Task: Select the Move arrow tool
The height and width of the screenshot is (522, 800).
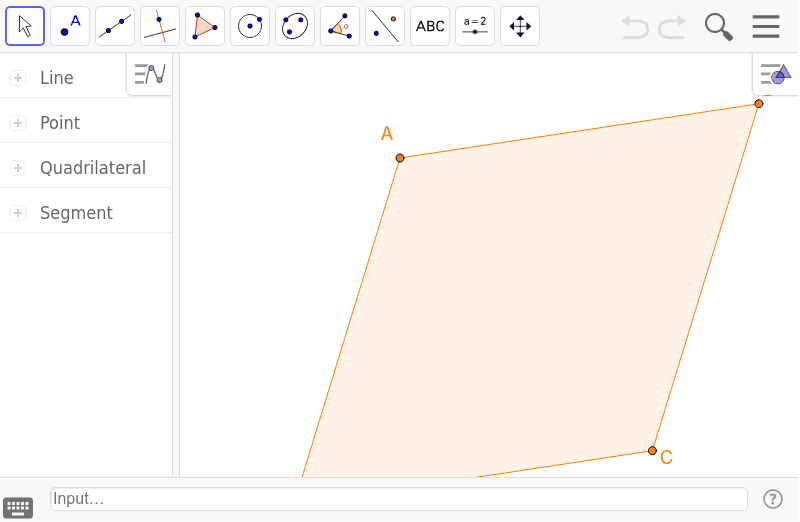Action: (x=25, y=26)
